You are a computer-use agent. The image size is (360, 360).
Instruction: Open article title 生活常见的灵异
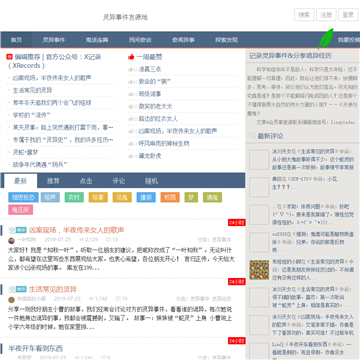coord(53,289)
